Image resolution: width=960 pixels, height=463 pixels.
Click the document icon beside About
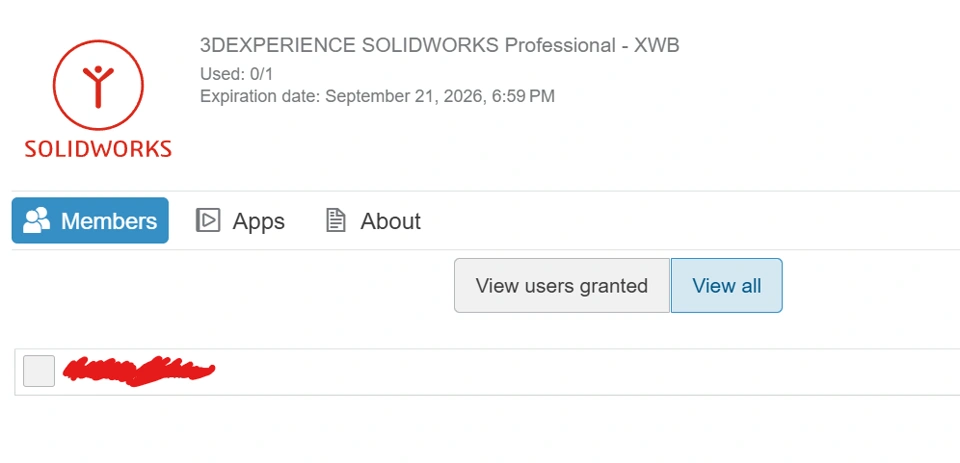tap(336, 221)
